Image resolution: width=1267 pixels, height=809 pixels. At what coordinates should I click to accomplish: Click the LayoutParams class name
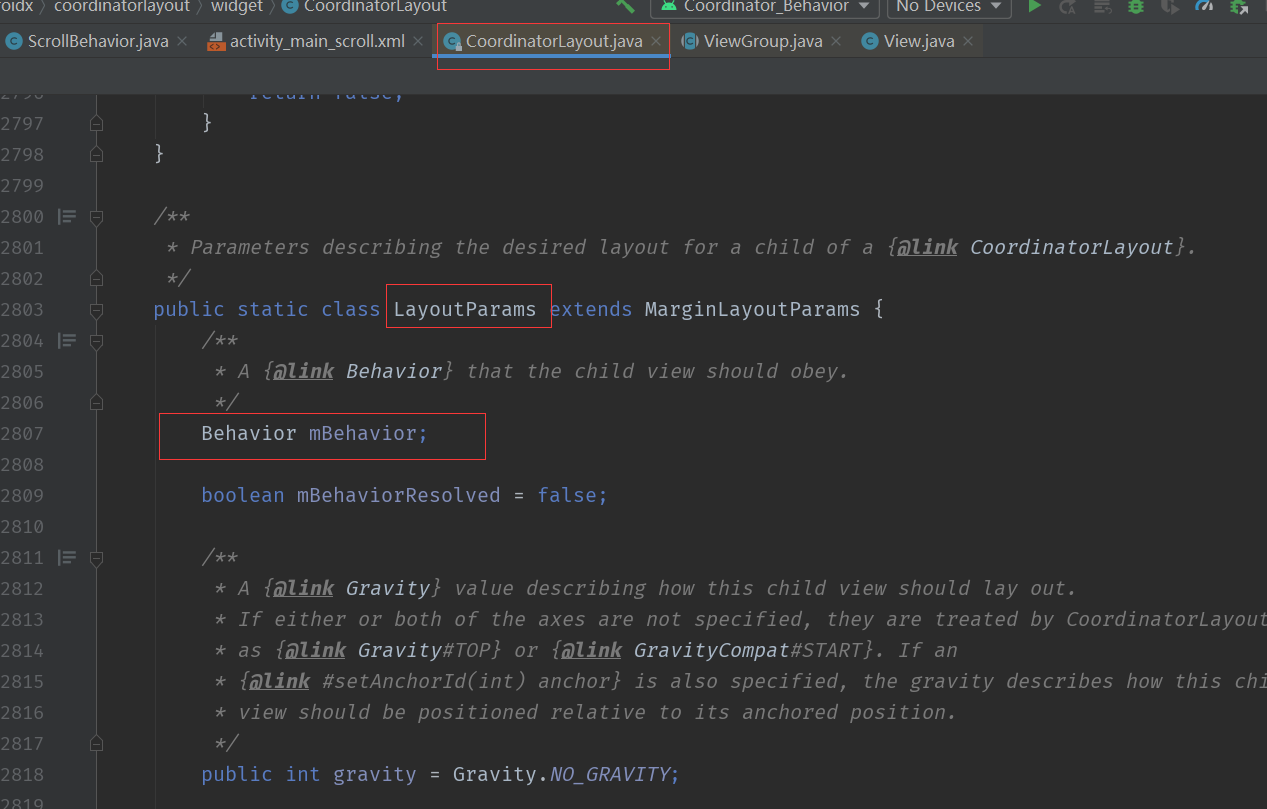pos(465,309)
